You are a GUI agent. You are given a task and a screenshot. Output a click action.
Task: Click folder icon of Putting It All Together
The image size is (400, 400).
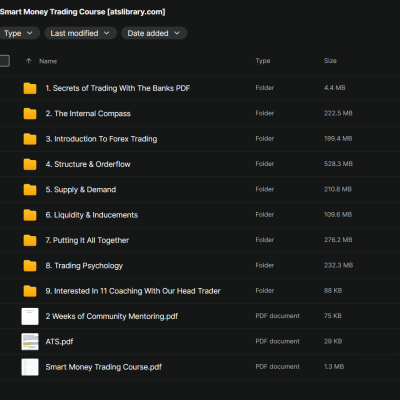pyautogui.click(x=30, y=240)
